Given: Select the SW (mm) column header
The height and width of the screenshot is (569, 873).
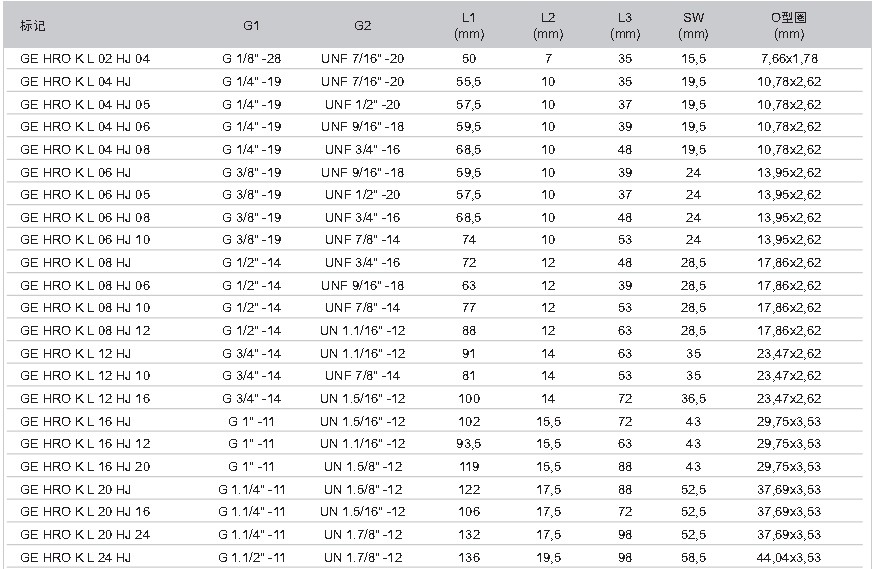Looking at the screenshot, I should coord(693,26).
